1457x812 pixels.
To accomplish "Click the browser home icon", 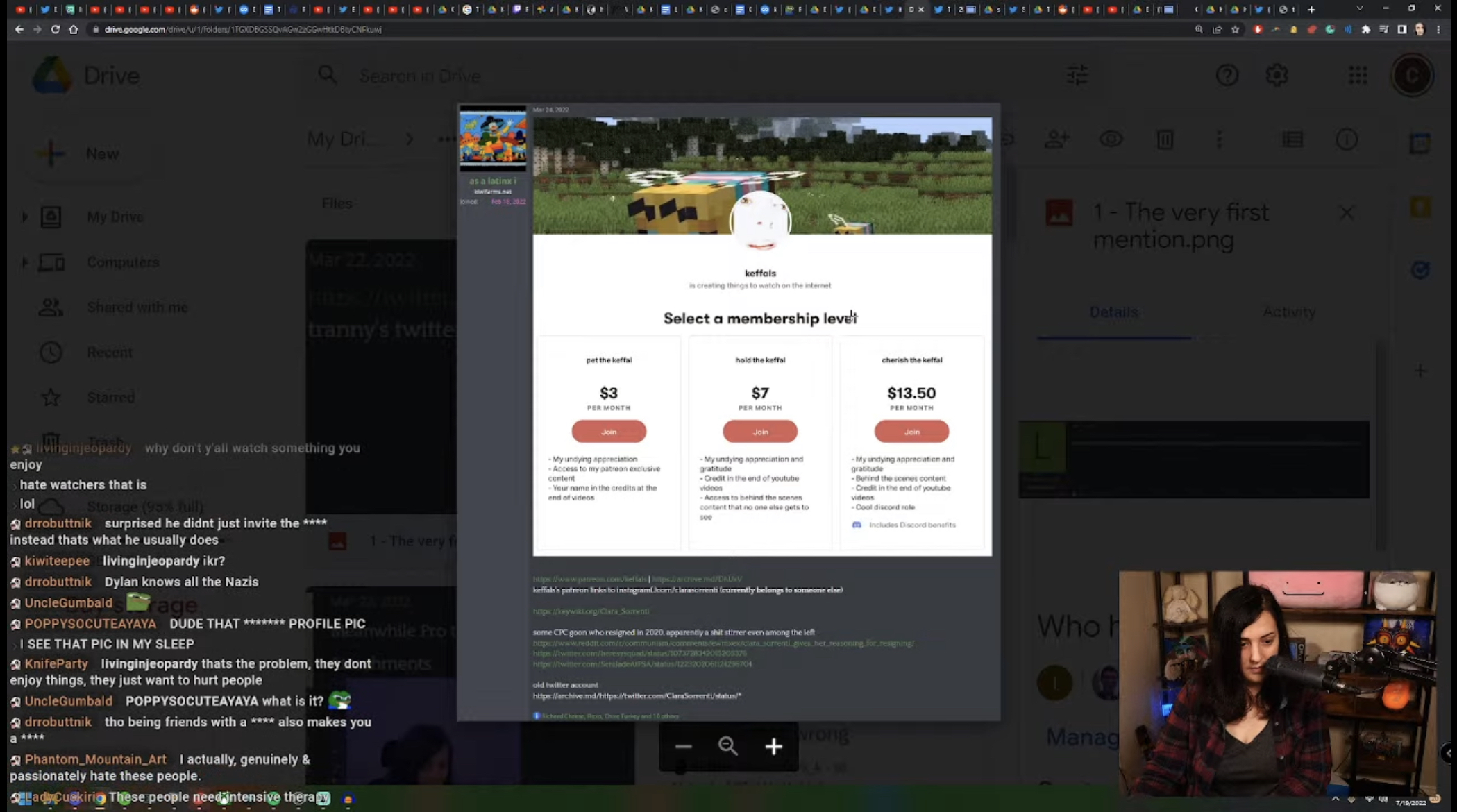I will (x=73, y=29).
